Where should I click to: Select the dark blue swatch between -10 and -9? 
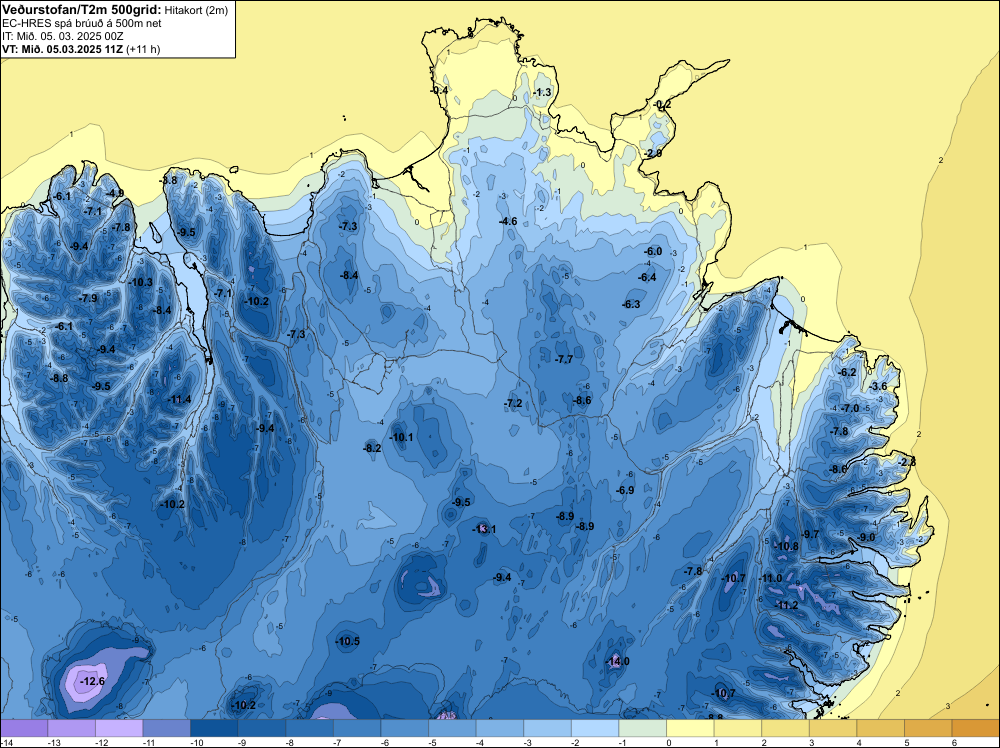(x=214, y=728)
